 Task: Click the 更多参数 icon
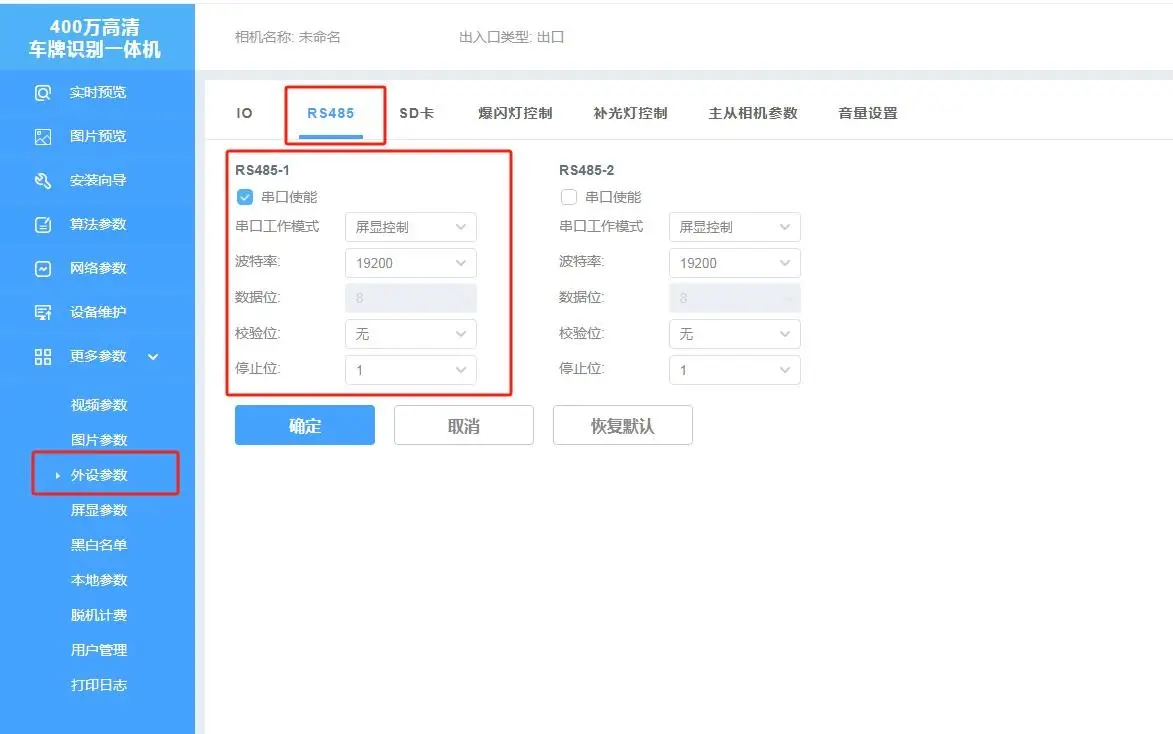[x=42, y=356]
